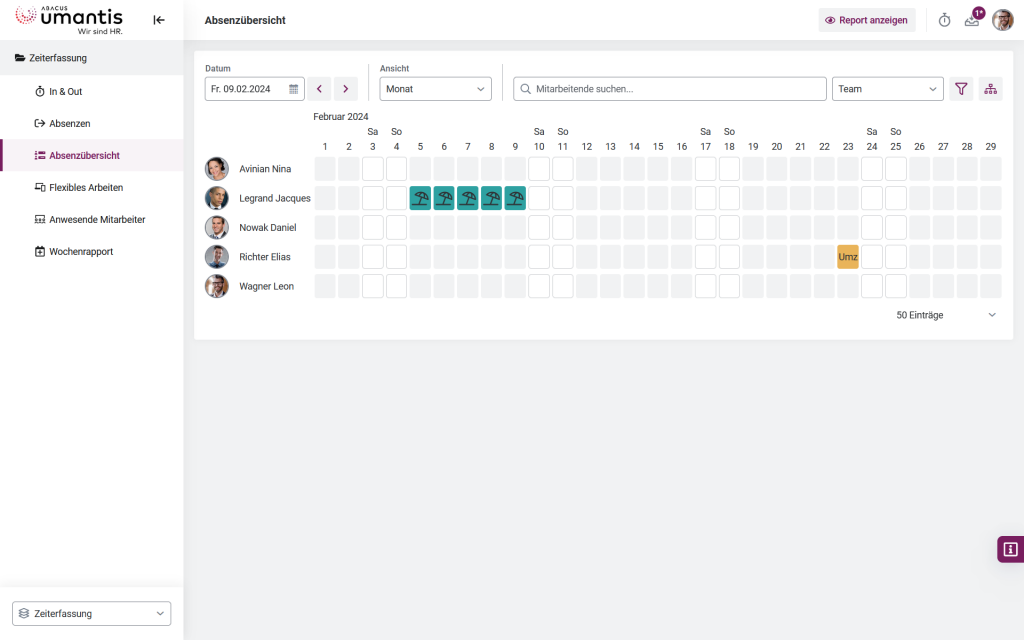Click the orange Umz absence on February 23
Image resolution: width=1024 pixels, height=640 pixels.
[x=848, y=257]
